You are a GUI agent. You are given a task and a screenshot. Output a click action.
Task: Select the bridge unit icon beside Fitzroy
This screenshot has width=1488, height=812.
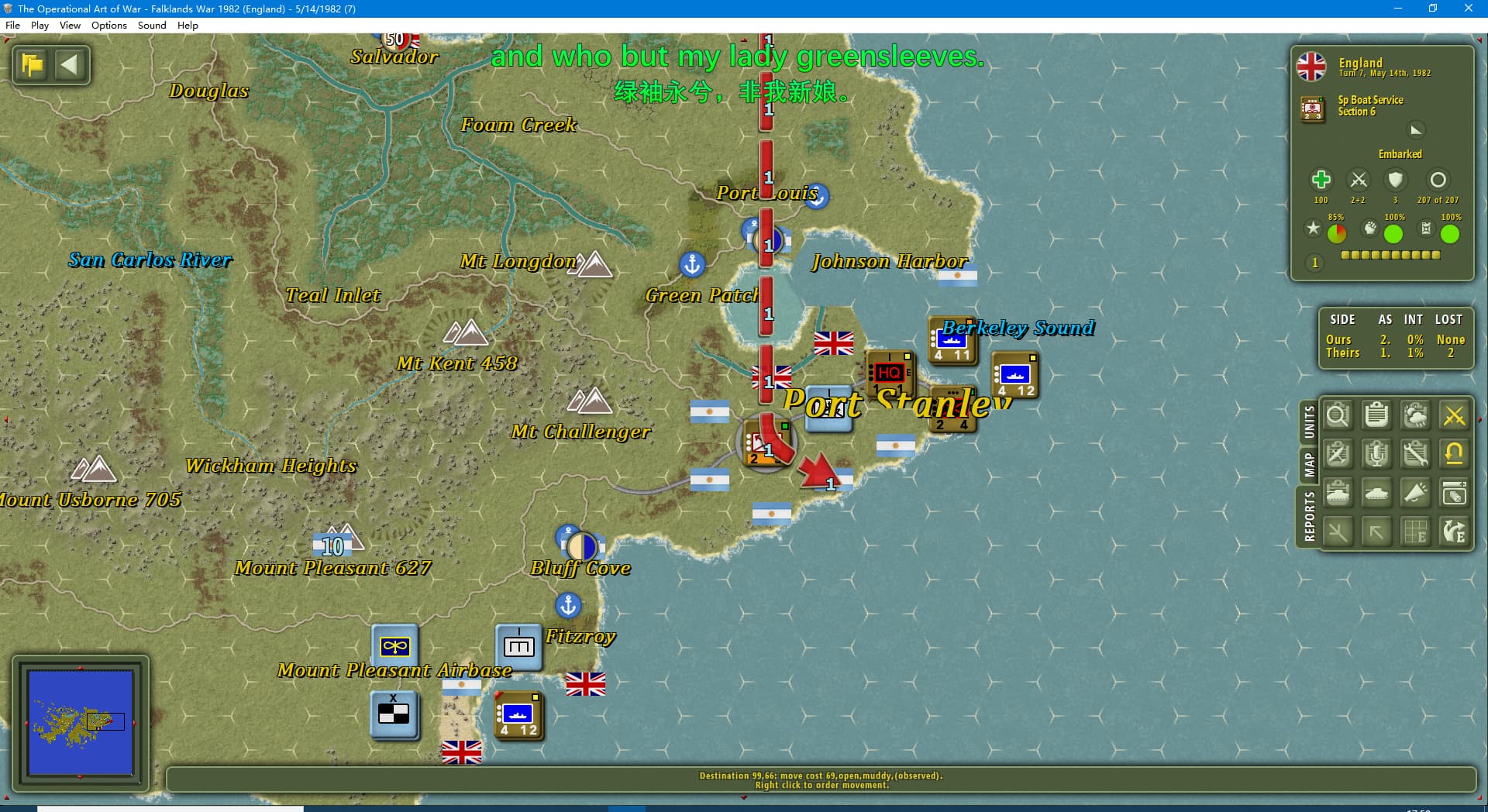pos(518,646)
